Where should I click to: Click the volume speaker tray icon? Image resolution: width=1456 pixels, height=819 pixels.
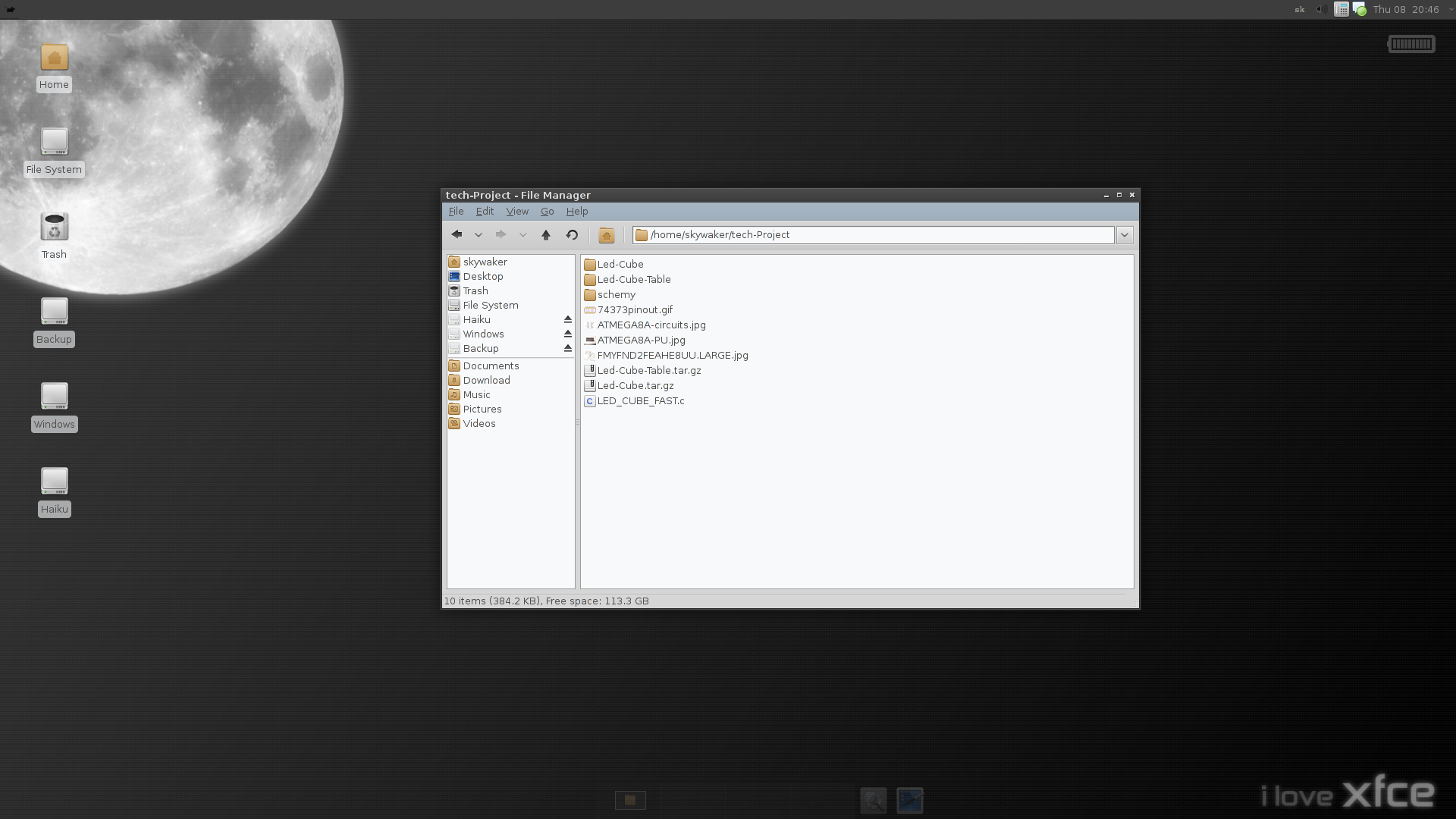pos(1320,10)
